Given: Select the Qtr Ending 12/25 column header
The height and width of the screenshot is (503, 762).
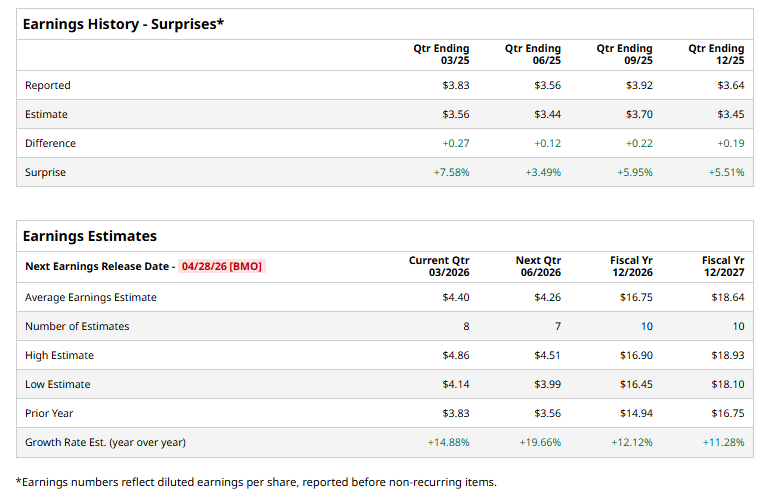Looking at the screenshot, I should click(x=716, y=55).
